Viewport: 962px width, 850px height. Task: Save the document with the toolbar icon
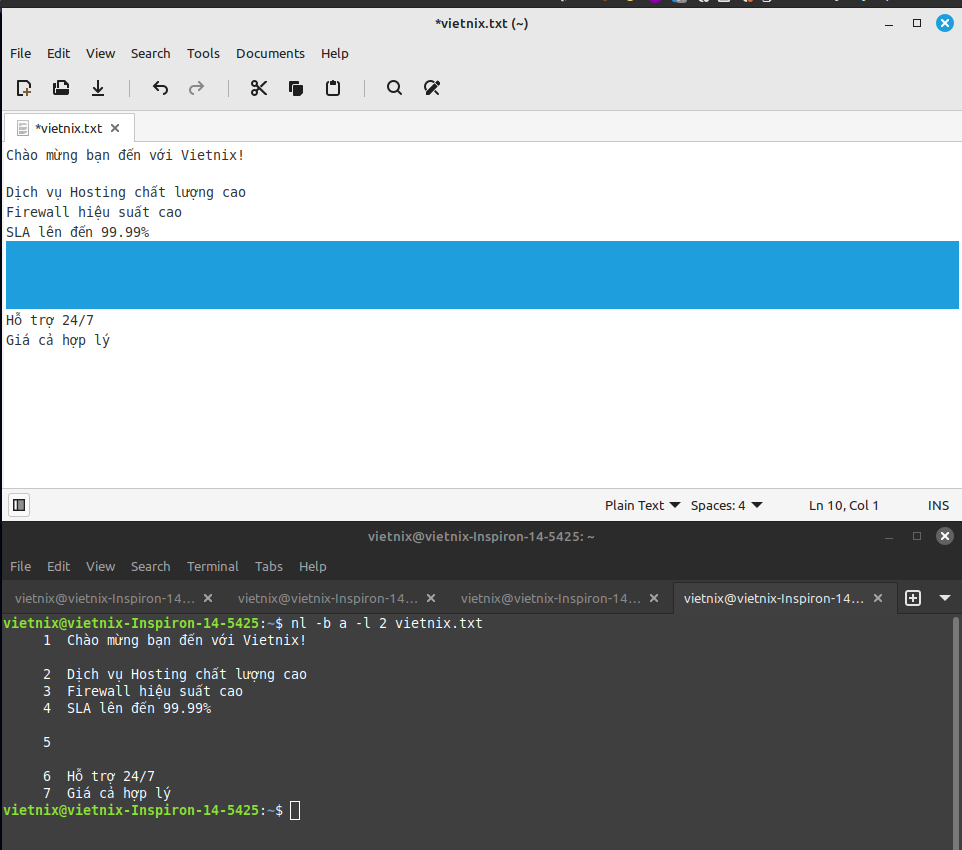(98, 88)
